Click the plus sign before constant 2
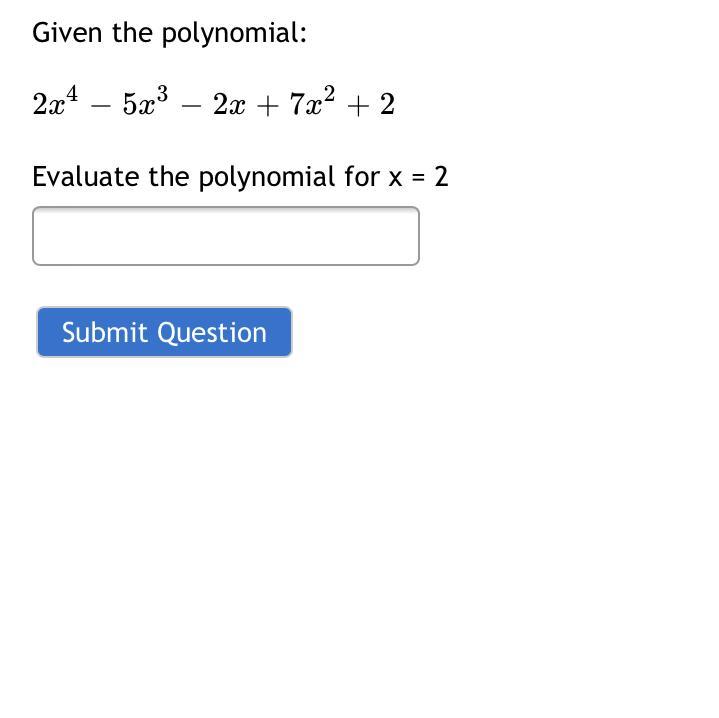Viewport: 719px width, 718px height. coord(358,106)
